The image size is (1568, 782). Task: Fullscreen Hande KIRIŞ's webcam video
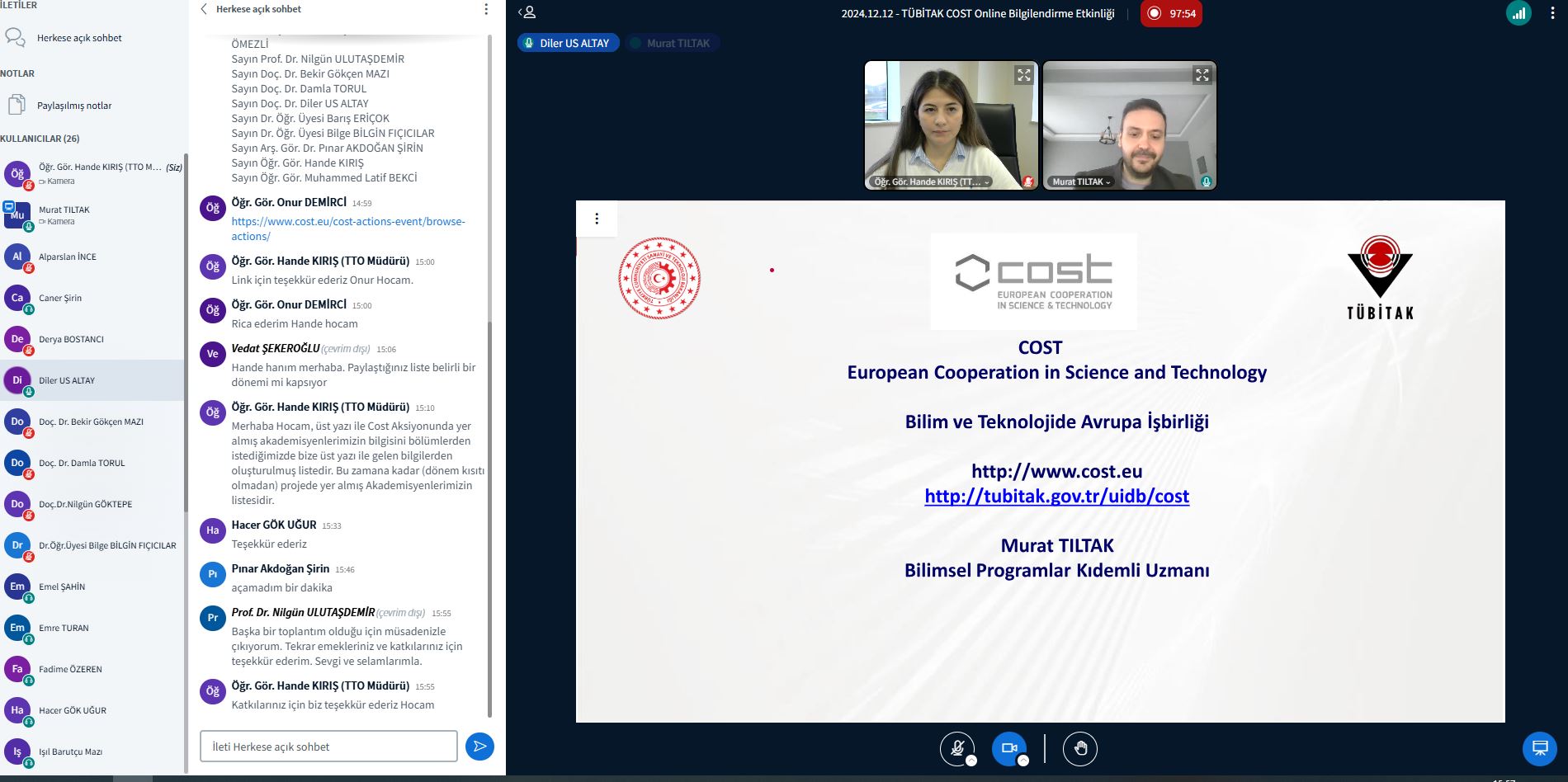1023,75
